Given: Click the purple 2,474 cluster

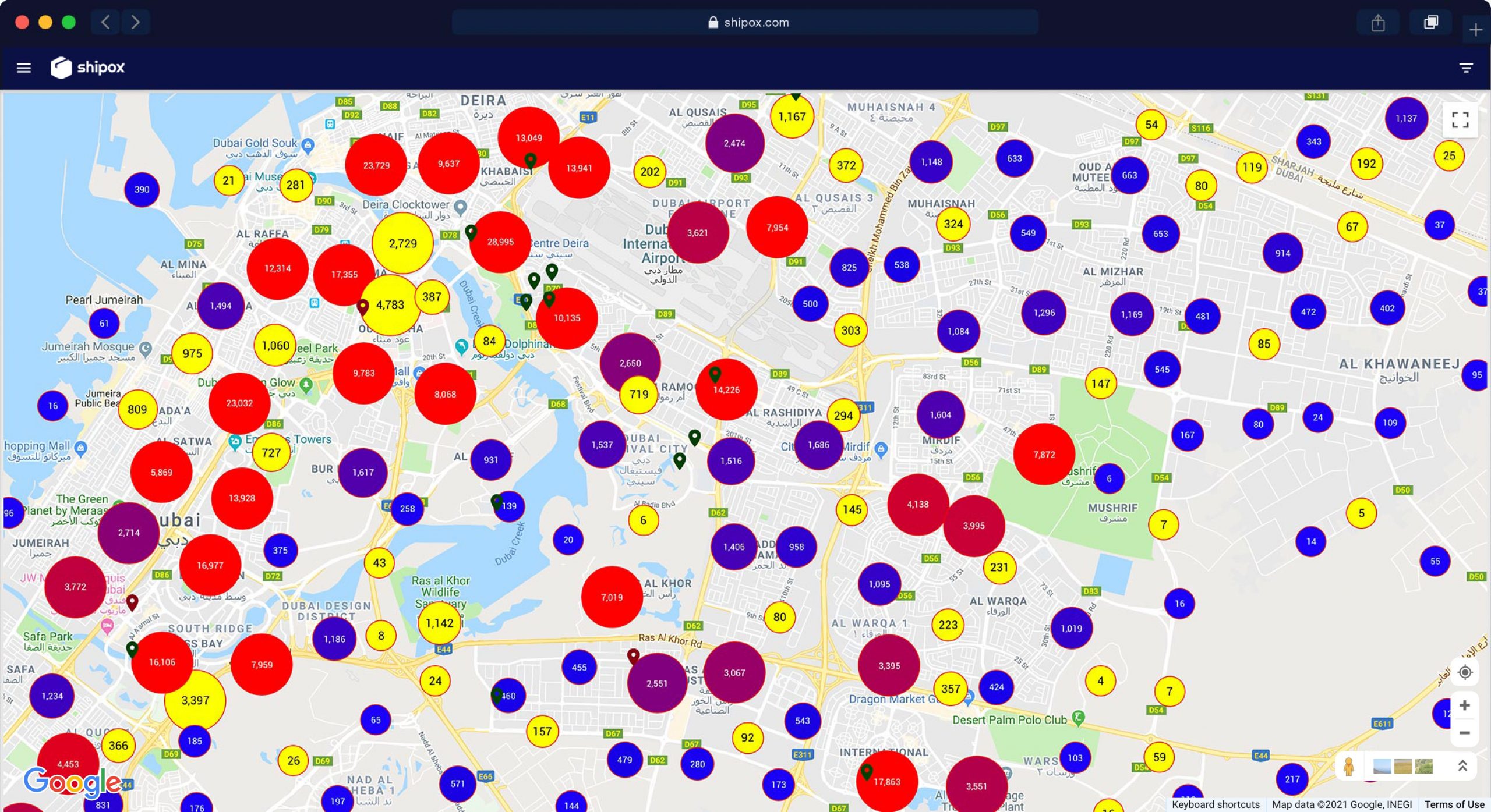Looking at the screenshot, I should pos(734,143).
